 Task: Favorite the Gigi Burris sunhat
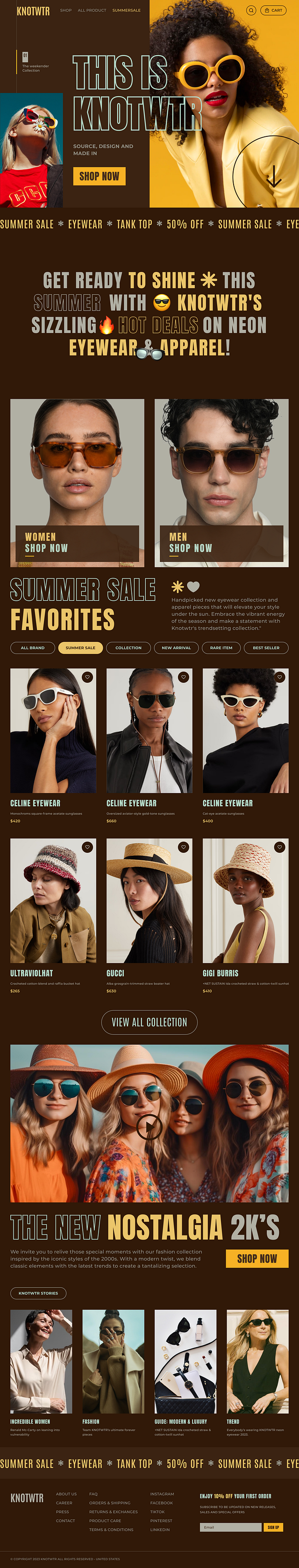279,847
